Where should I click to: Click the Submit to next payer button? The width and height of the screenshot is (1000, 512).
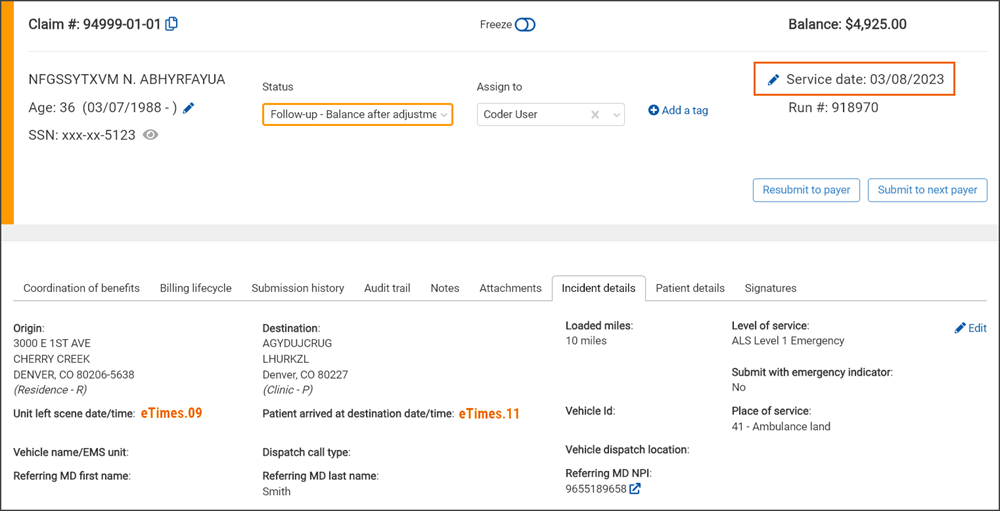(928, 190)
